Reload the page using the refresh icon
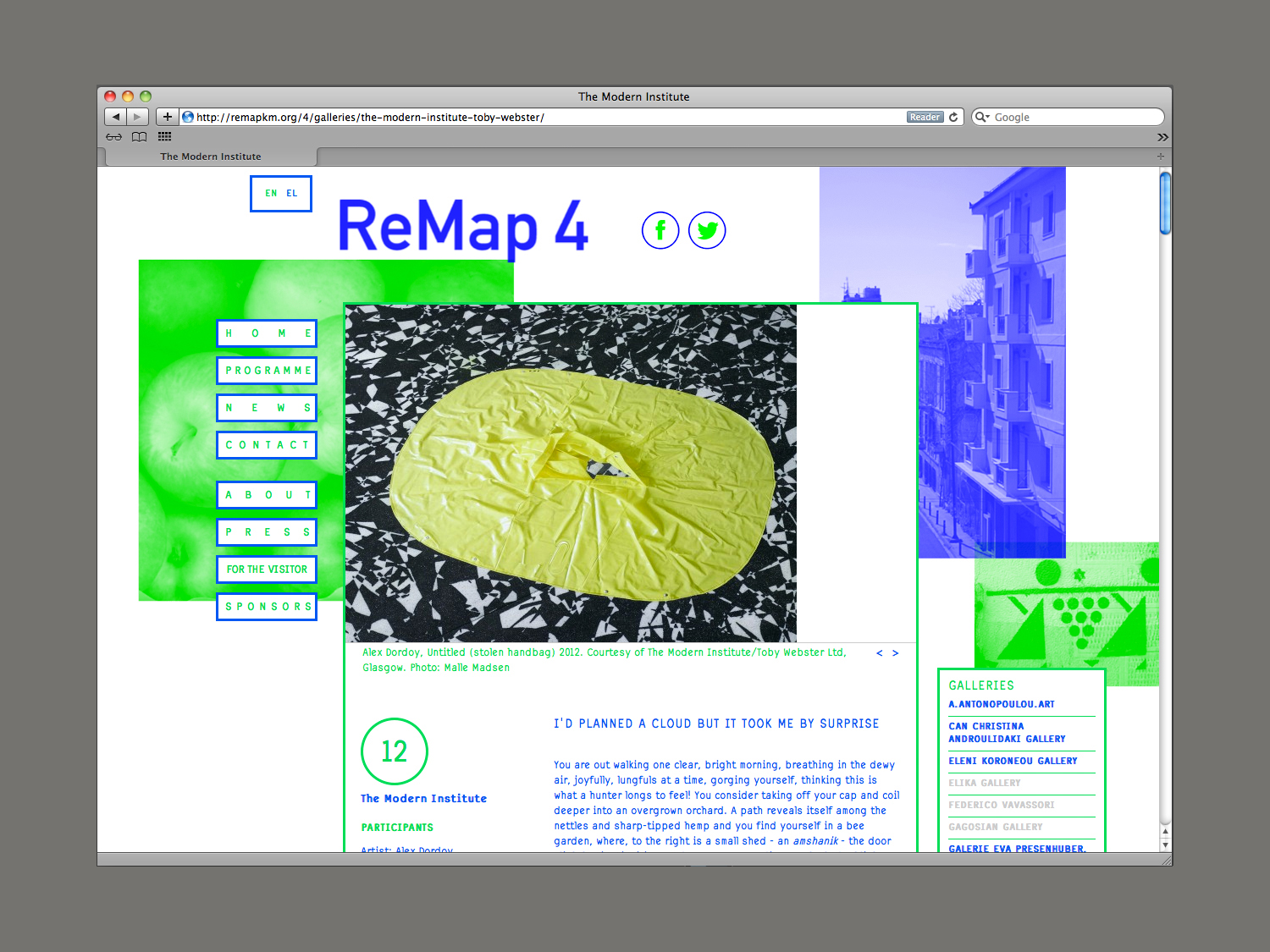This screenshot has width=1270, height=952. click(x=953, y=117)
